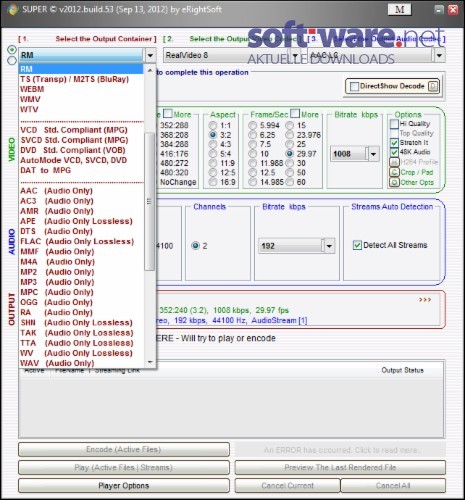Set frame rate to 23.976
The height and width of the screenshot is (500, 465).
tap(290, 135)
